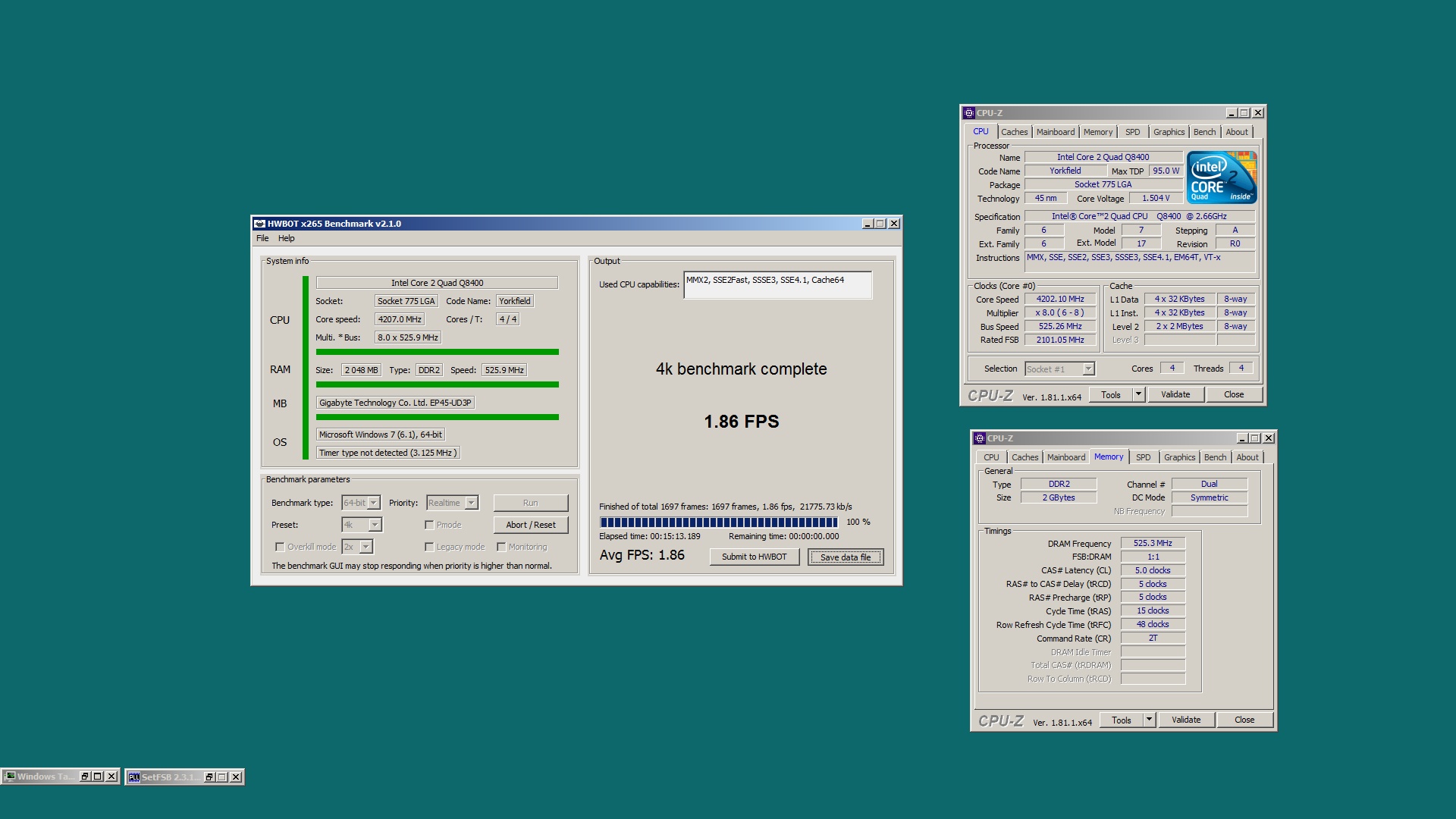Open Graphics tab in top CPU-Z

tap(1169, 132)
